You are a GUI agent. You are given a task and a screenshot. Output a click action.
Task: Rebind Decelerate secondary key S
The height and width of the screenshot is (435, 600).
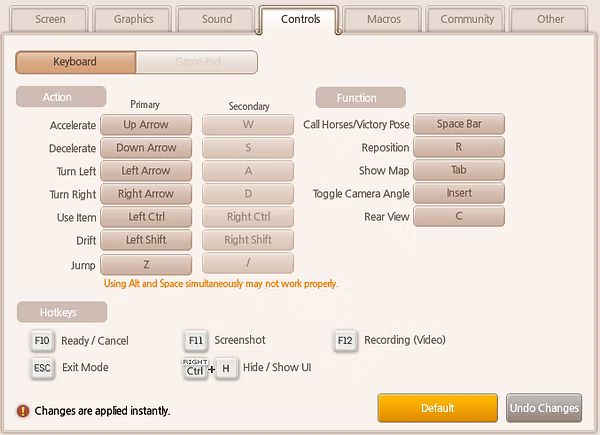click(x=248, y=148)
